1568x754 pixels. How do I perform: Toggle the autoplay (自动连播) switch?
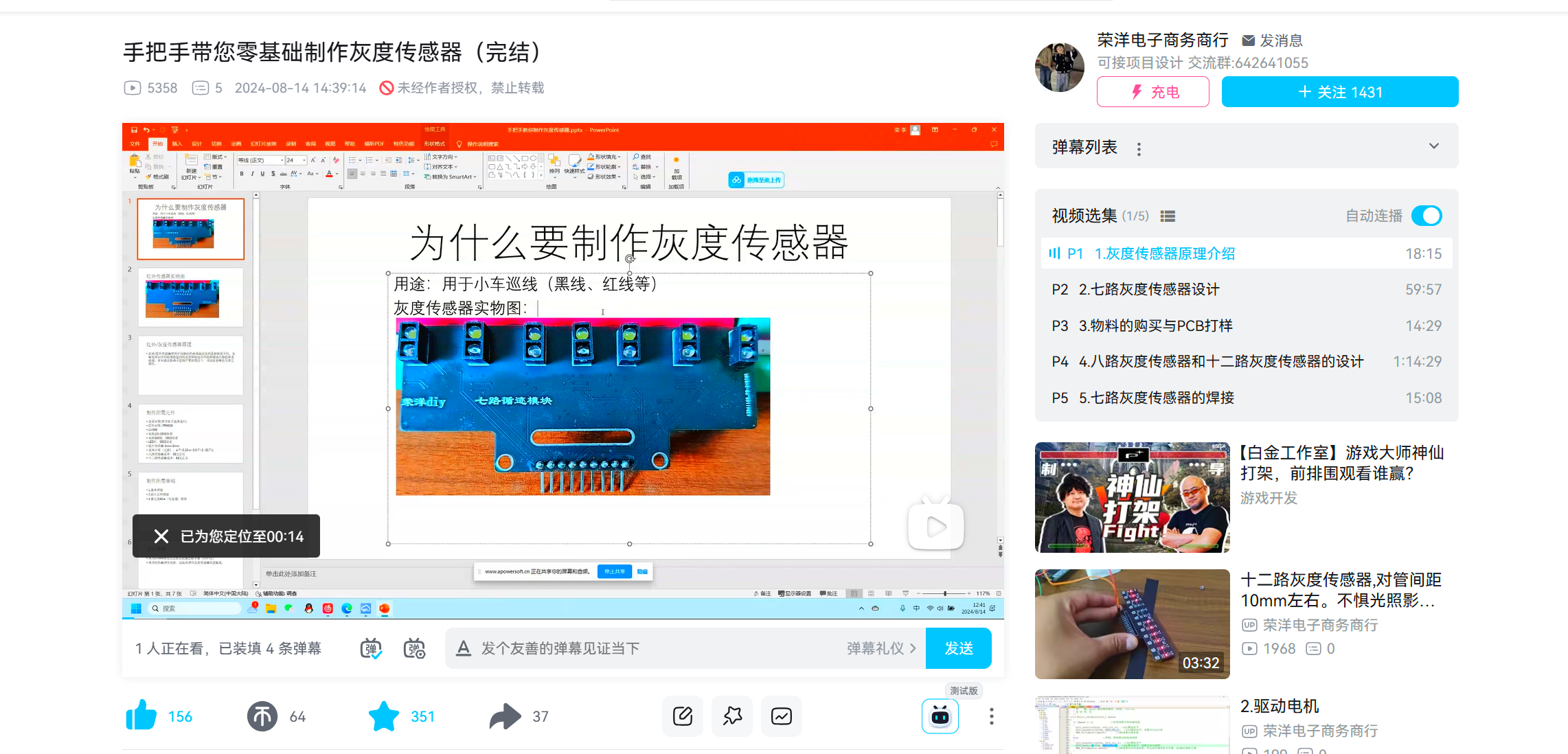1427,216
